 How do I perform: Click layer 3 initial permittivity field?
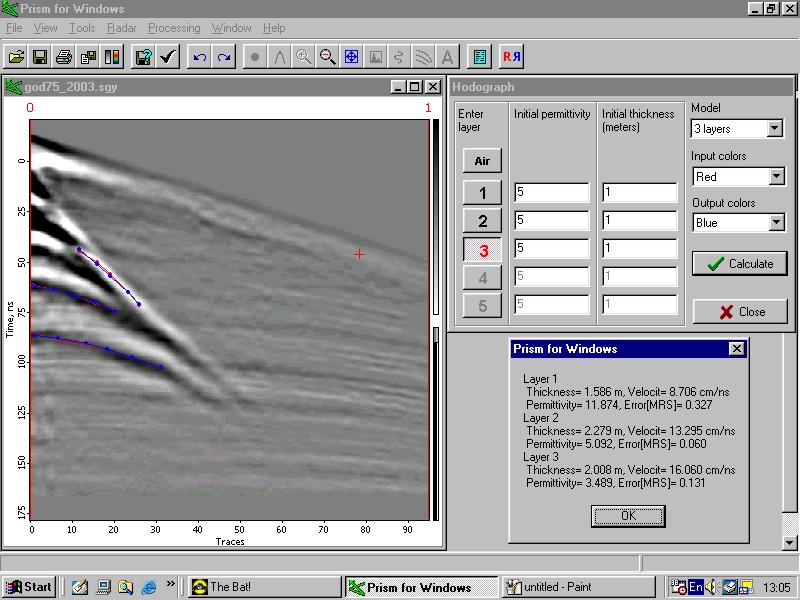coord(552,248)
